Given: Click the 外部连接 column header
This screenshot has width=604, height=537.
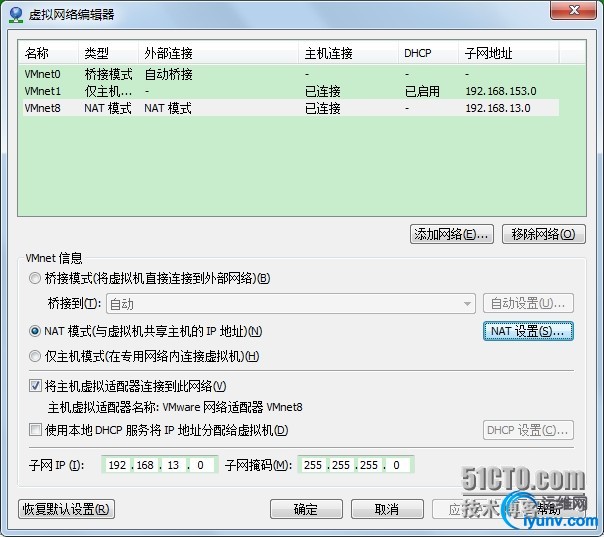Looking at the screenshot, I should [x=218, y=53].
